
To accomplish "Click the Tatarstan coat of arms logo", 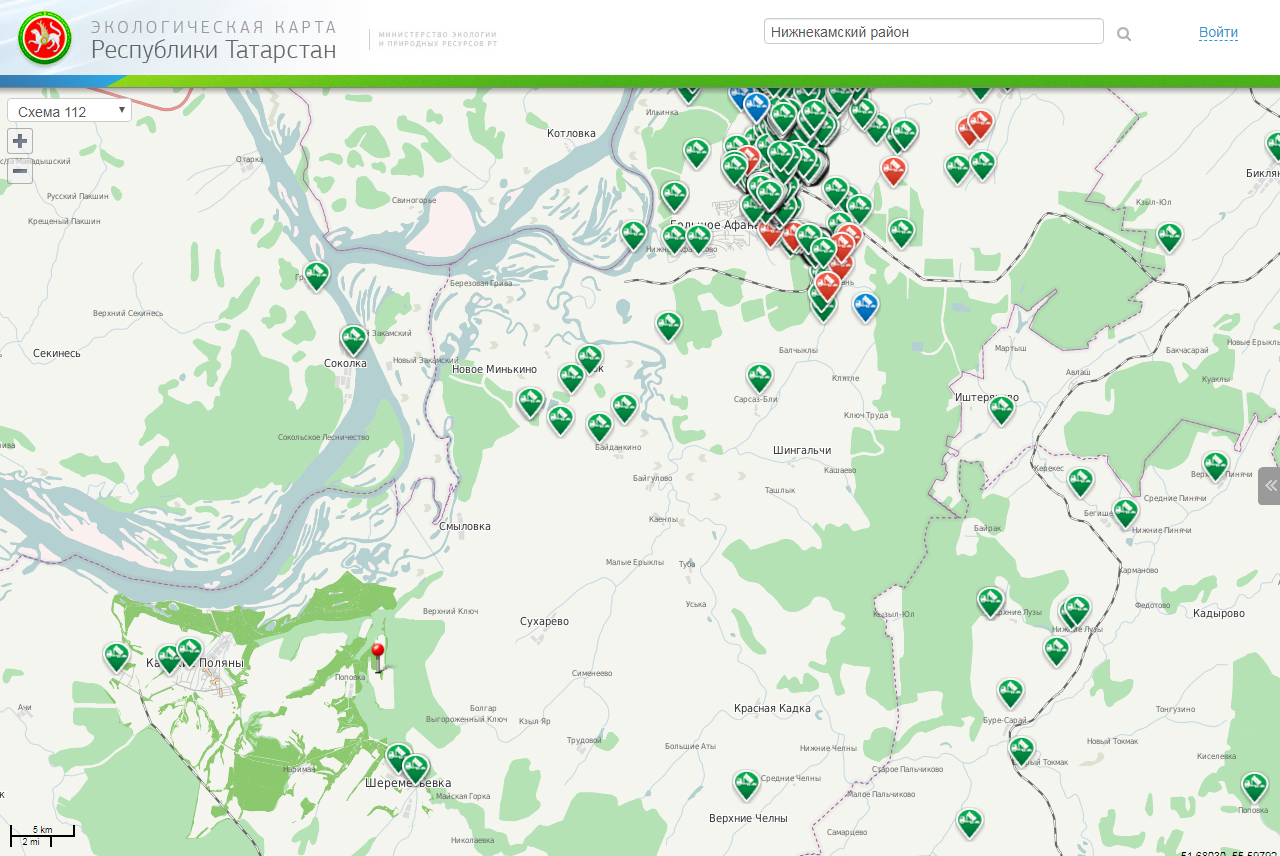I will 45,39.
